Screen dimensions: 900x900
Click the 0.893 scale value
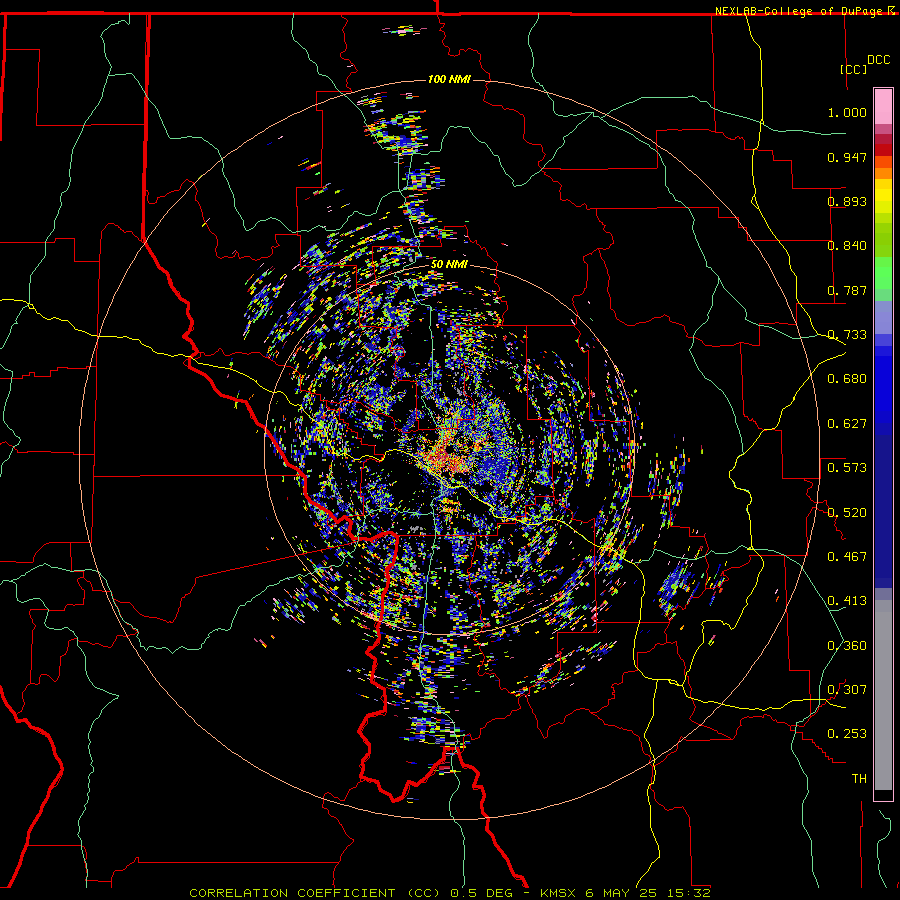847,201
